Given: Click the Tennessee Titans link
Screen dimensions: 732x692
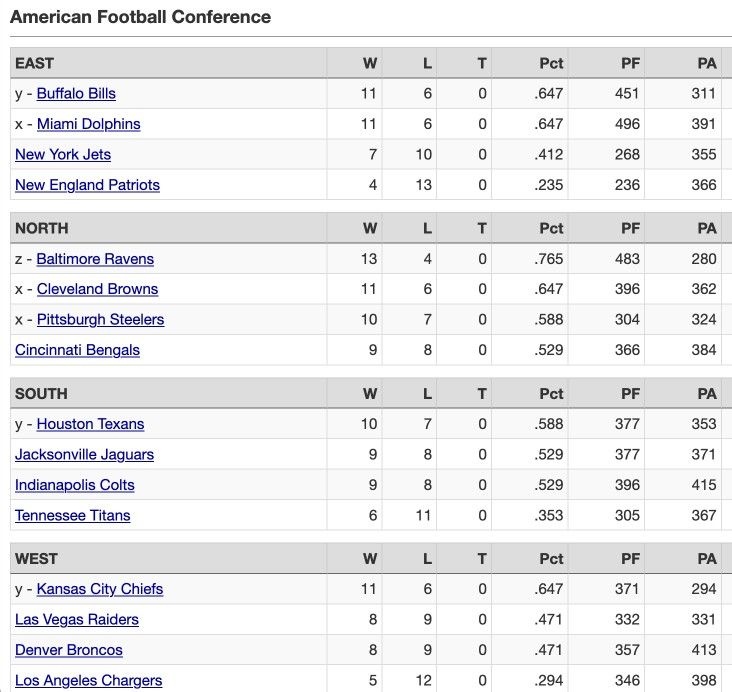Looking at the screenshot, I should point(73,515).
